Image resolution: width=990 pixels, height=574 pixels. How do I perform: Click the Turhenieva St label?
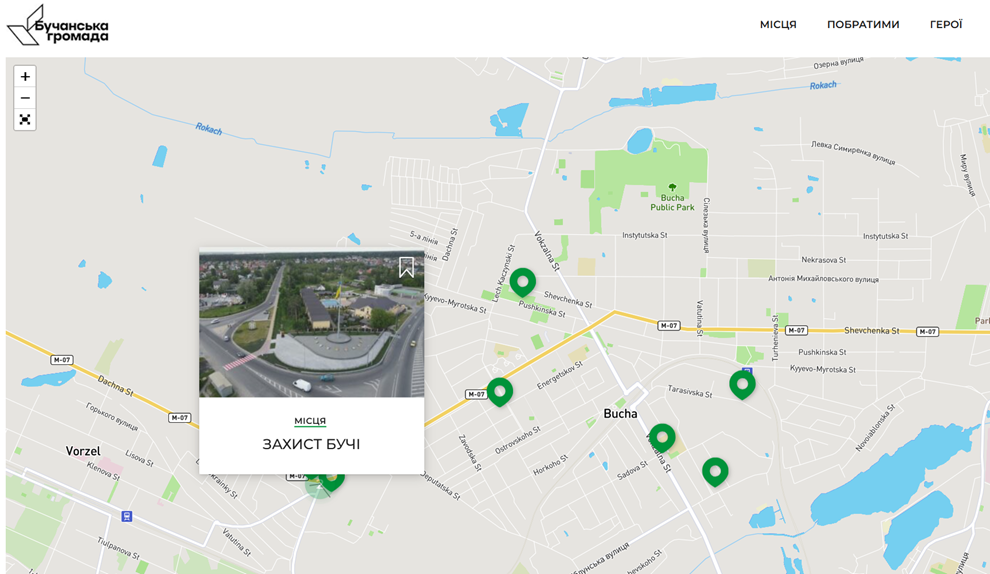click(775, 338)
